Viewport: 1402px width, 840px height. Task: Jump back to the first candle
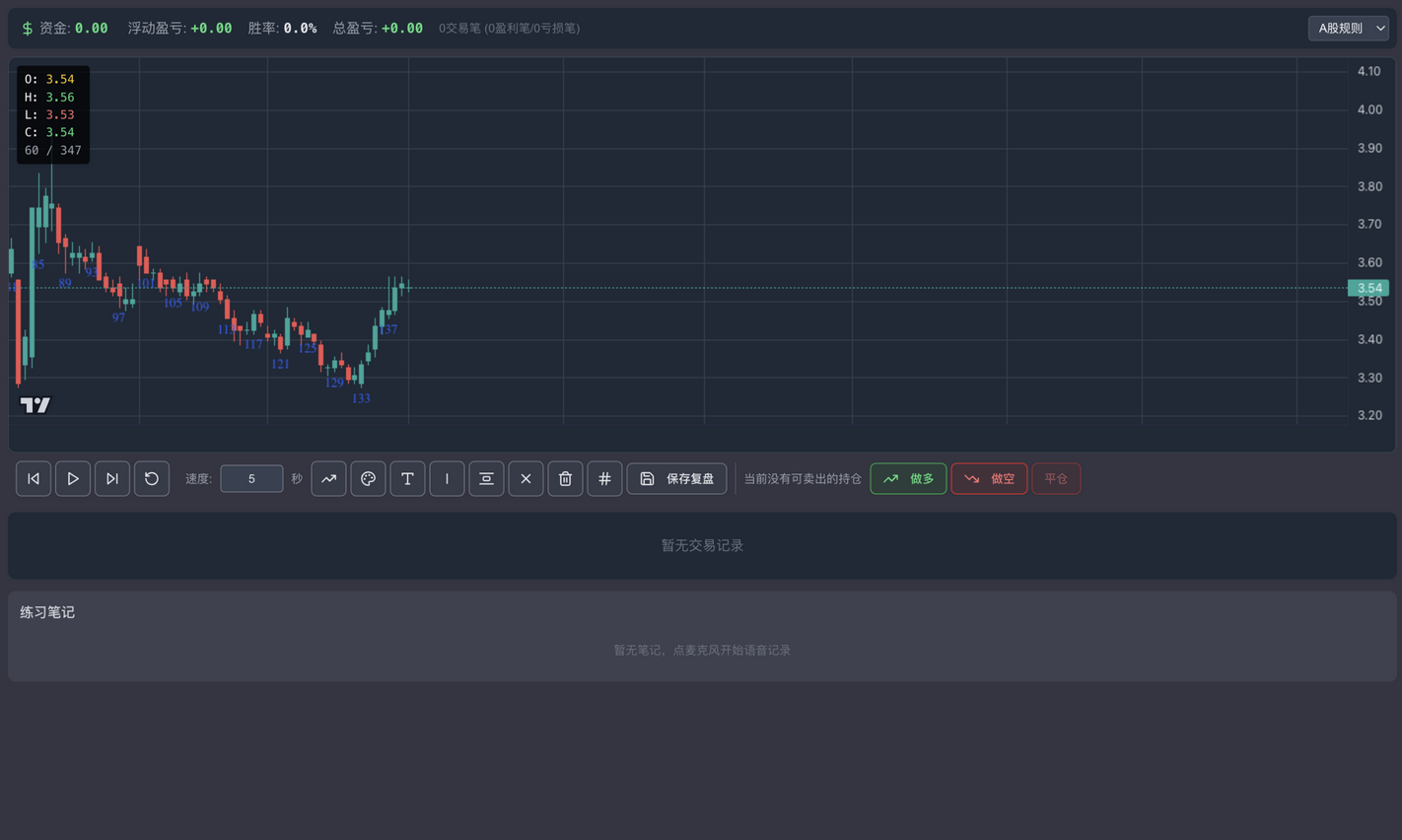pyautogui.click(x=34, y=479)
